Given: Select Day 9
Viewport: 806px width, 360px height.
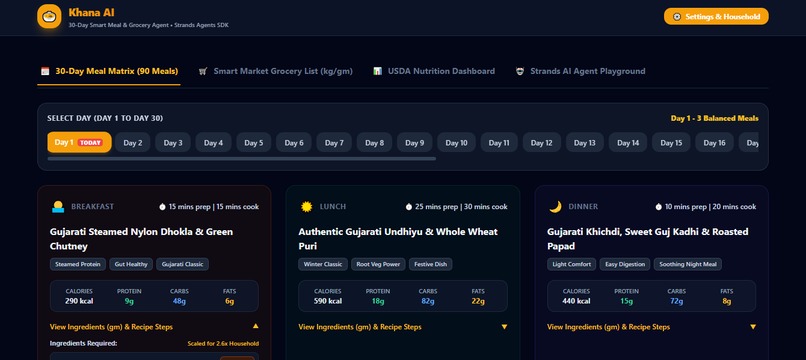Looking at the screenshot, I should click(415, 142).
